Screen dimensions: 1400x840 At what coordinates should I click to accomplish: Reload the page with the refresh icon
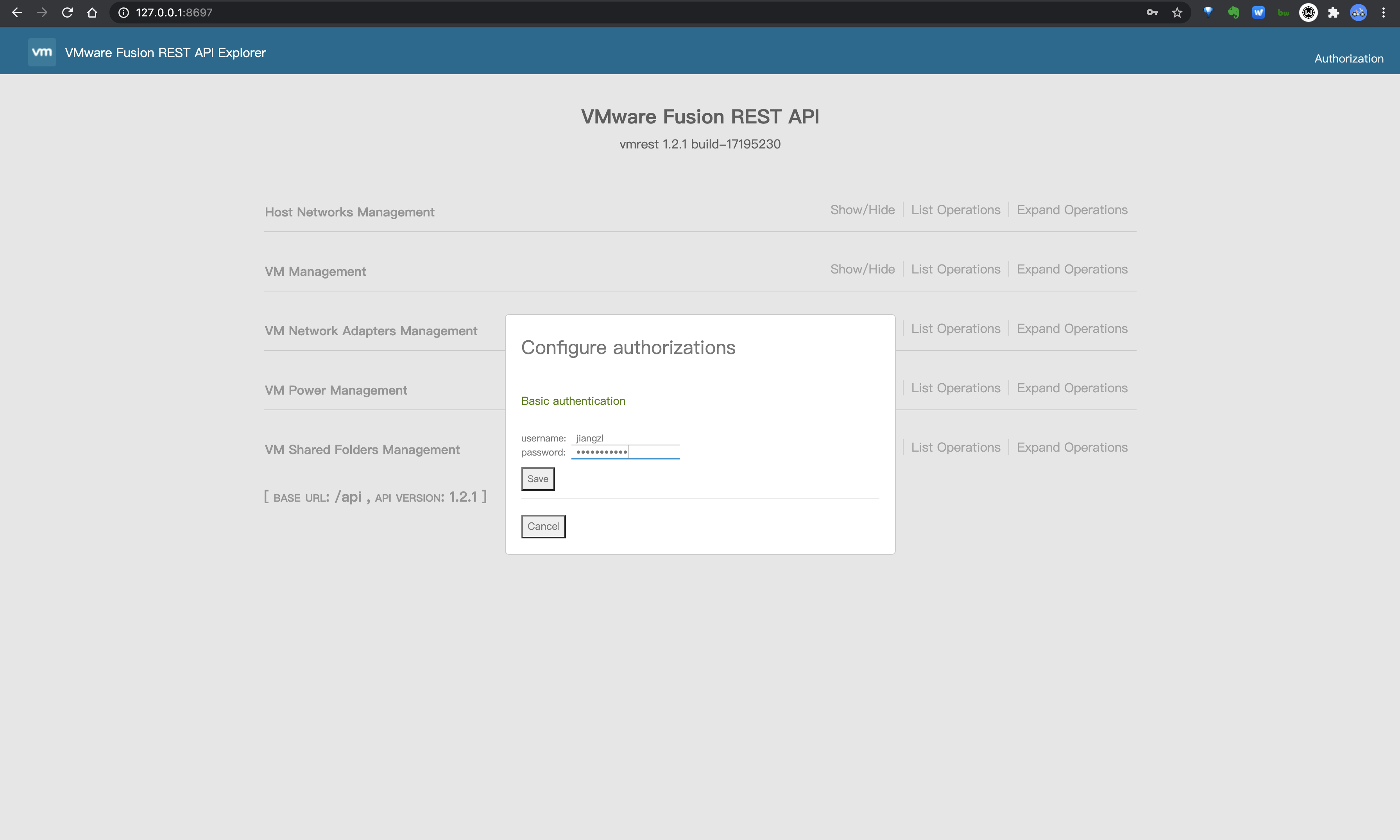67,13
